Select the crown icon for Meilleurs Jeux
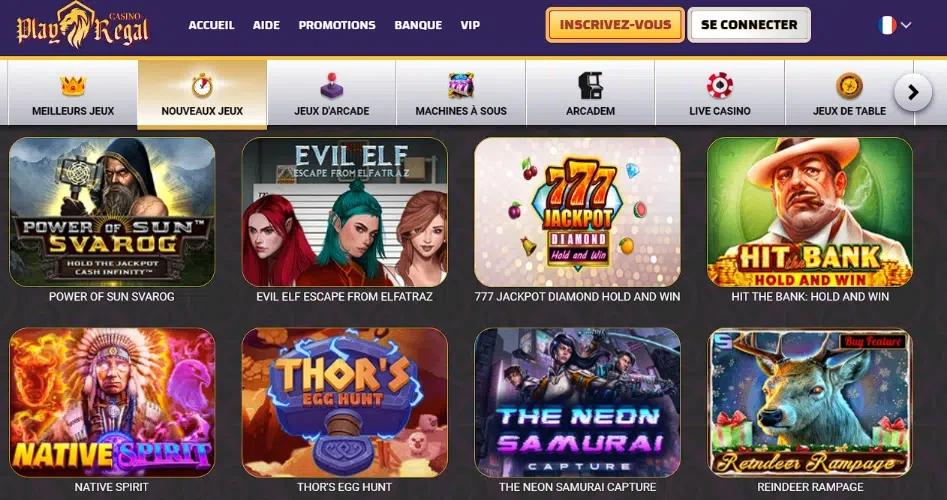This screenshot has height=500, width=947. click(73, 86)
